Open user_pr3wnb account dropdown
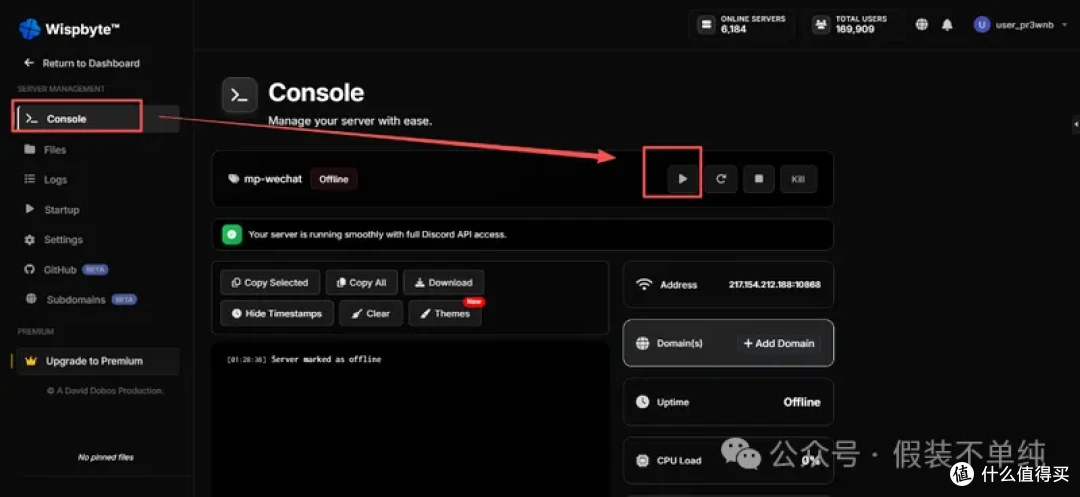Viewport: 1080px width, 497px height. tap(1022, 25)
